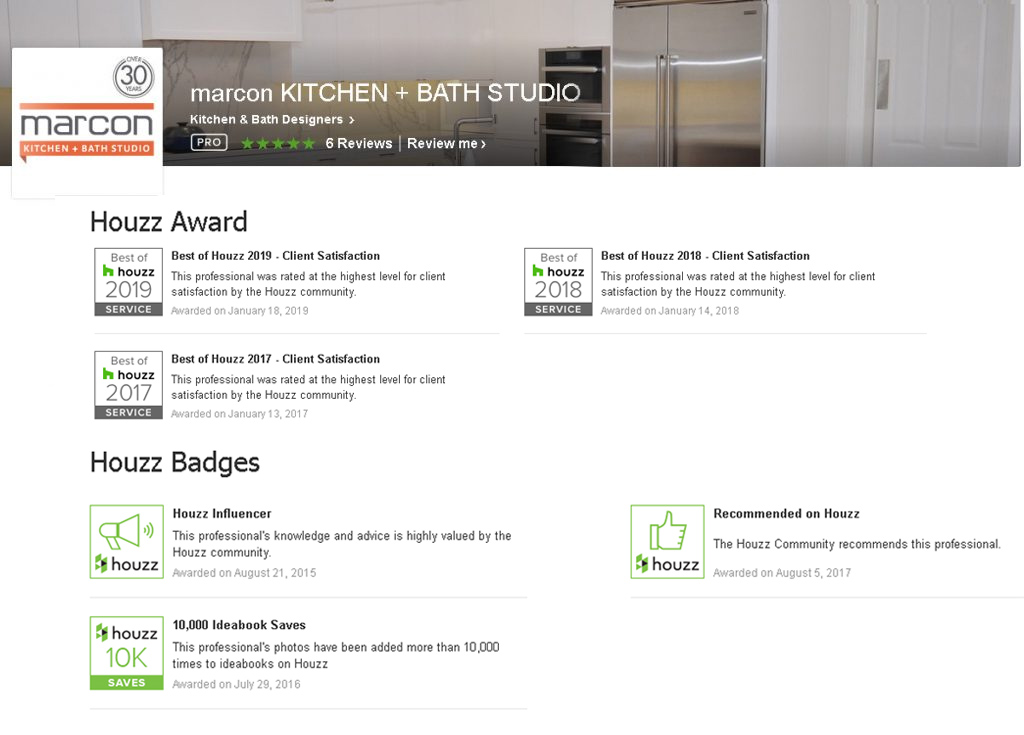The width and height of the screenshot is (1024, 735).
Task: Click the marcon KITCHEN + BATH STUDIO title
Action: [385, 93]
